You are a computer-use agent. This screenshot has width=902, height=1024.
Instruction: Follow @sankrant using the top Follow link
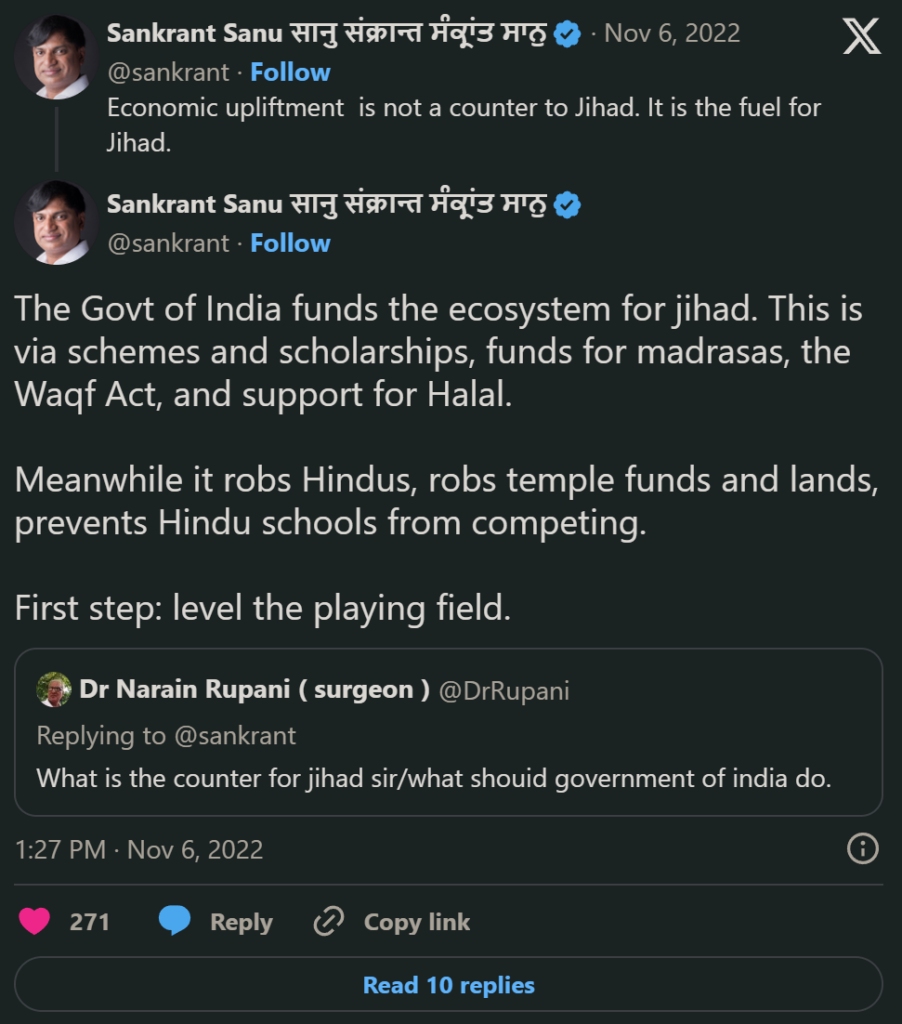(x=290, y=72)
